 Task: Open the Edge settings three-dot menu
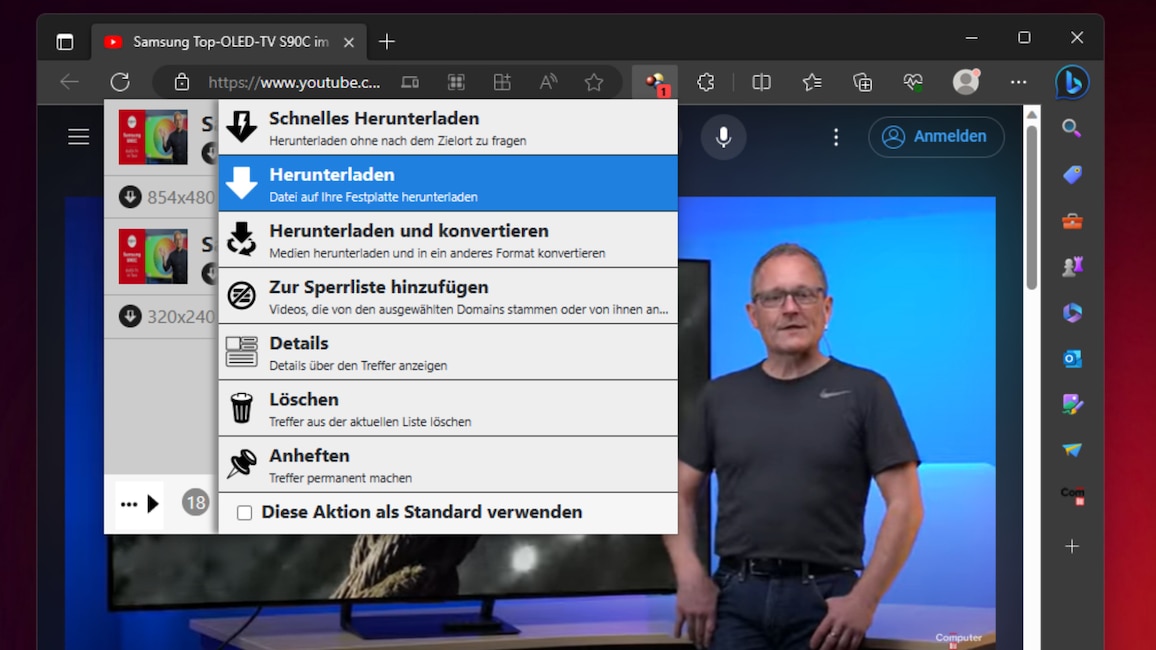pos(1018,82)
